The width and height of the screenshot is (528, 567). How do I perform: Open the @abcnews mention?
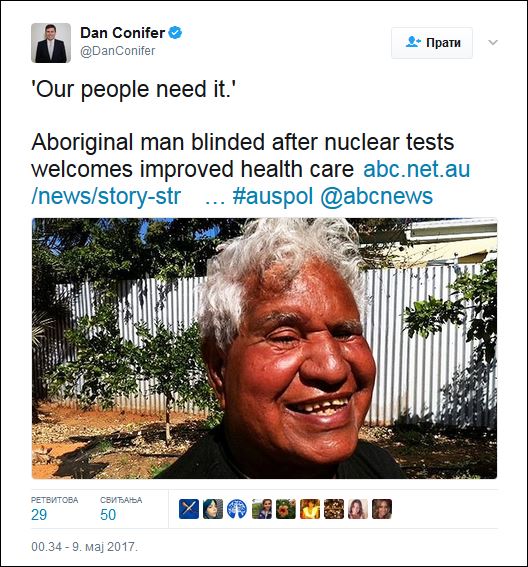tap(376, 196)
